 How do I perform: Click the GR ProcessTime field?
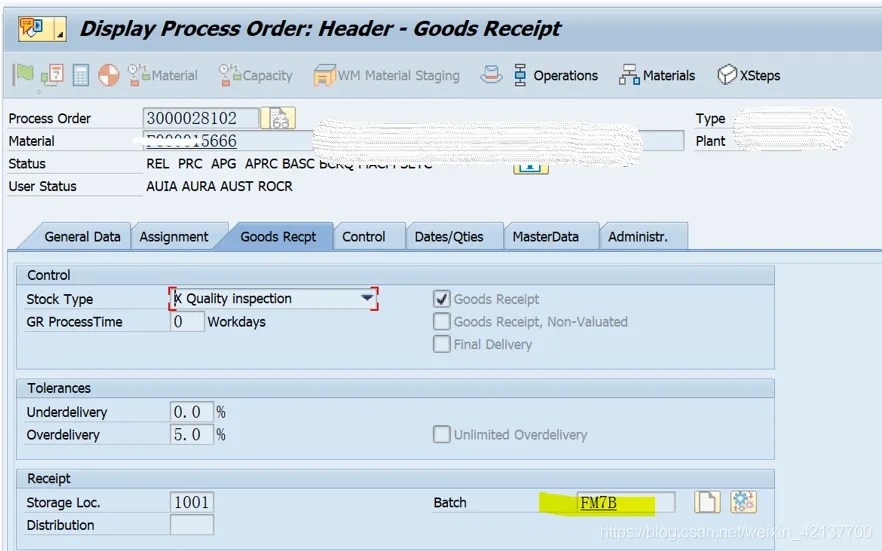click(187, 322)
